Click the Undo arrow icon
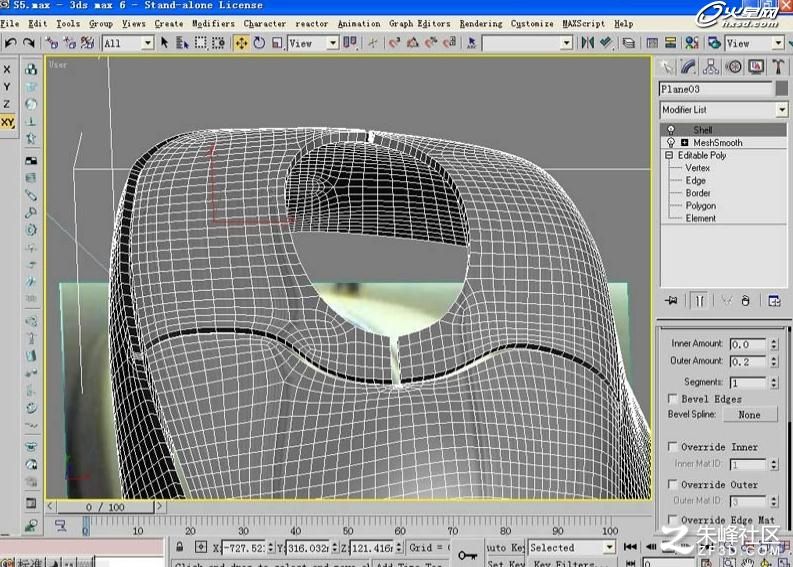The height and width of the screenshot is (567, 793). [x=10, y=43]
